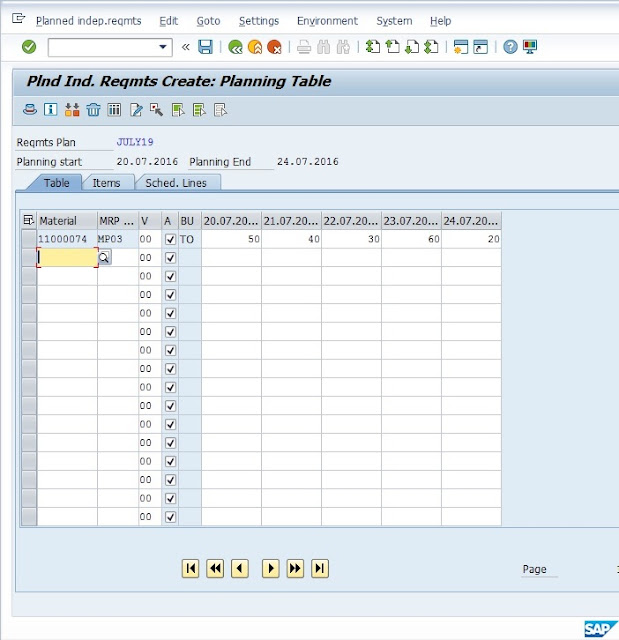Click the empty Material input field
Viewport: 619px width, 640px height.
pyautogui.click(x=67, y=258)
